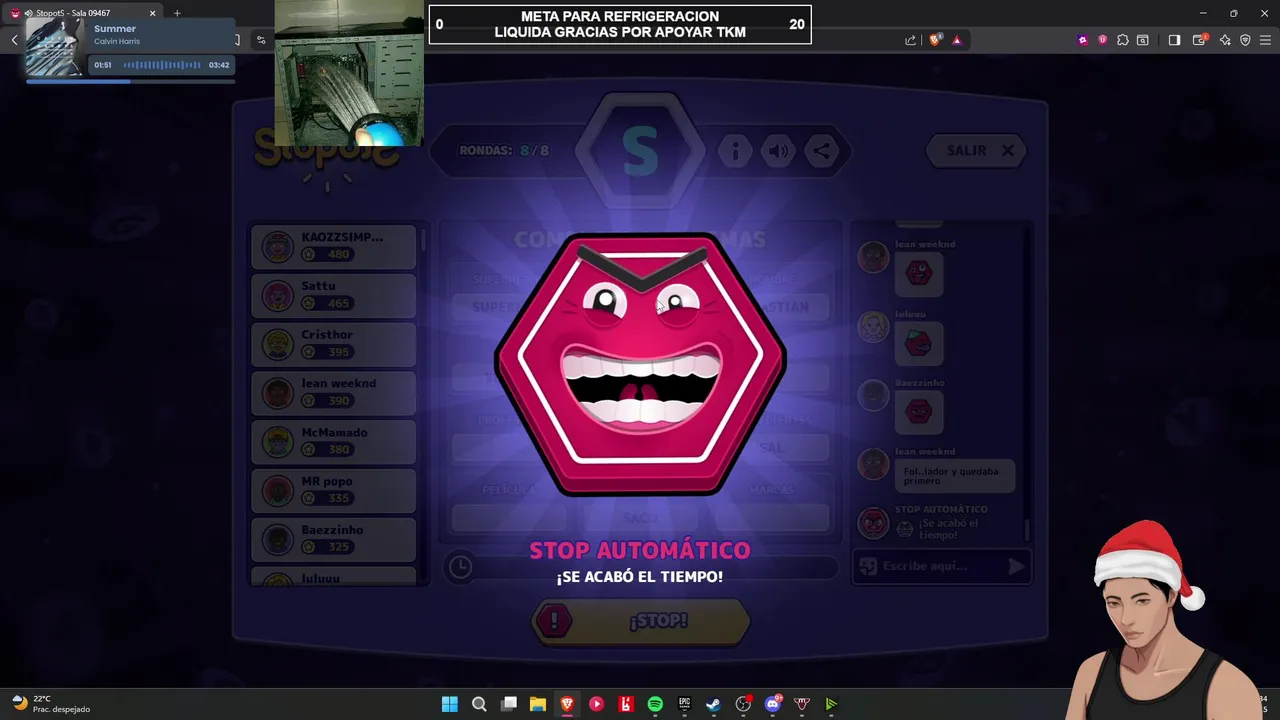Image resolution: width=1280 pixels, height=720 pixels.
Task: Click the yellow ¡STOP! button
Action: [x=640, y=621]
